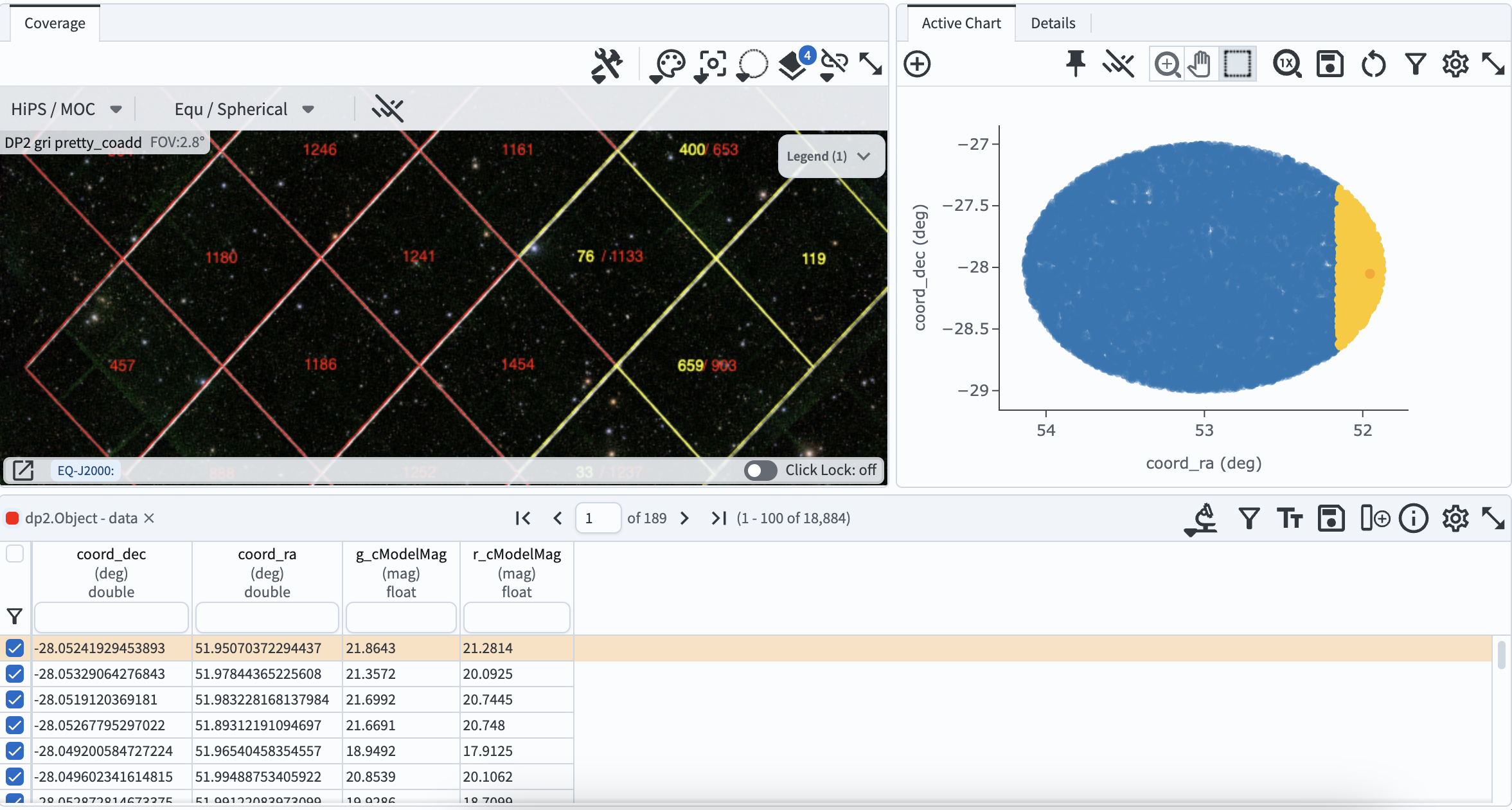Click the center-on-target zoom icon
Screen dimensions: 1512x810
coord(711,65)
